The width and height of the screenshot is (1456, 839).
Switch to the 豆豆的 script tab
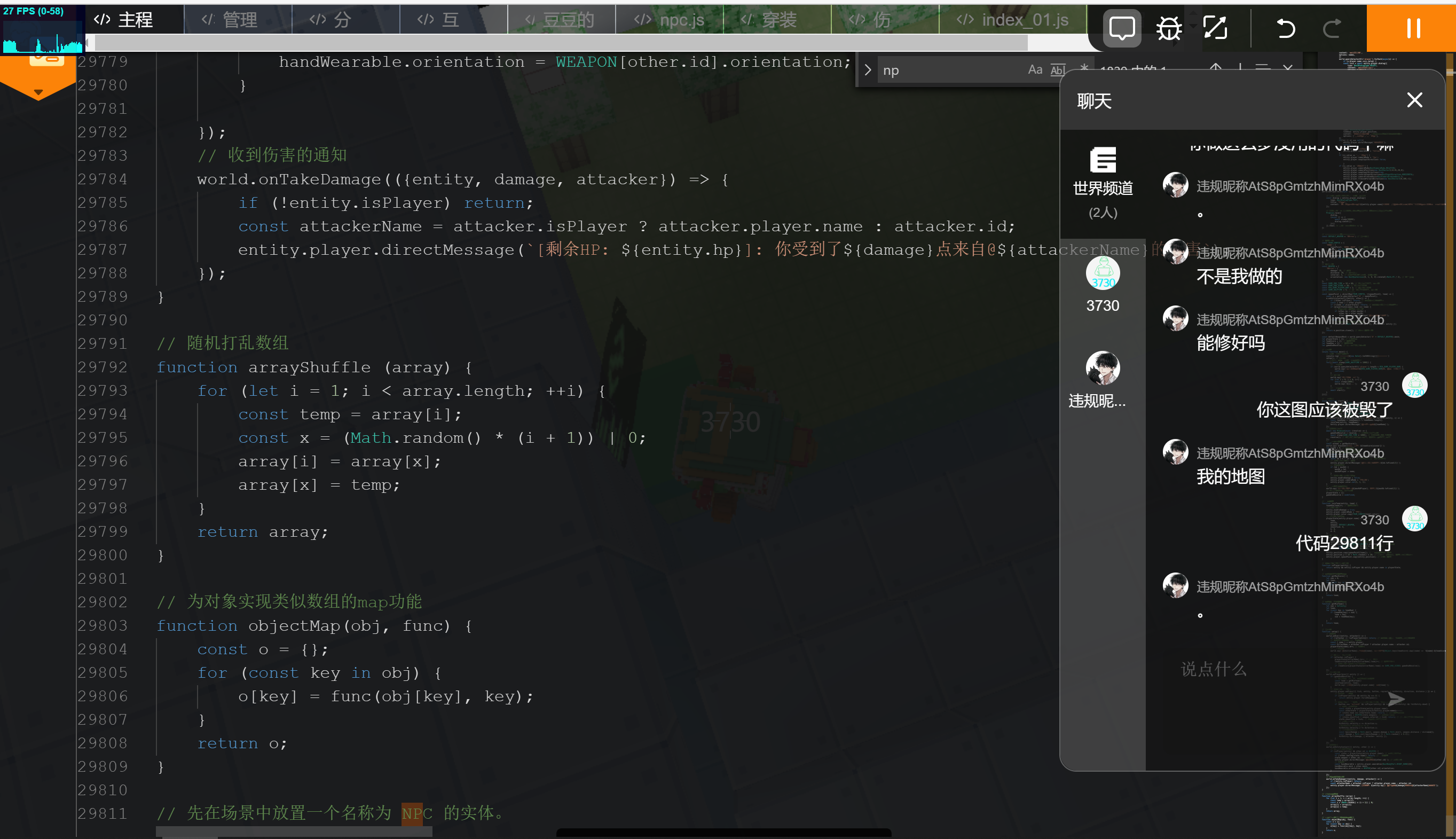pos(562,20)
